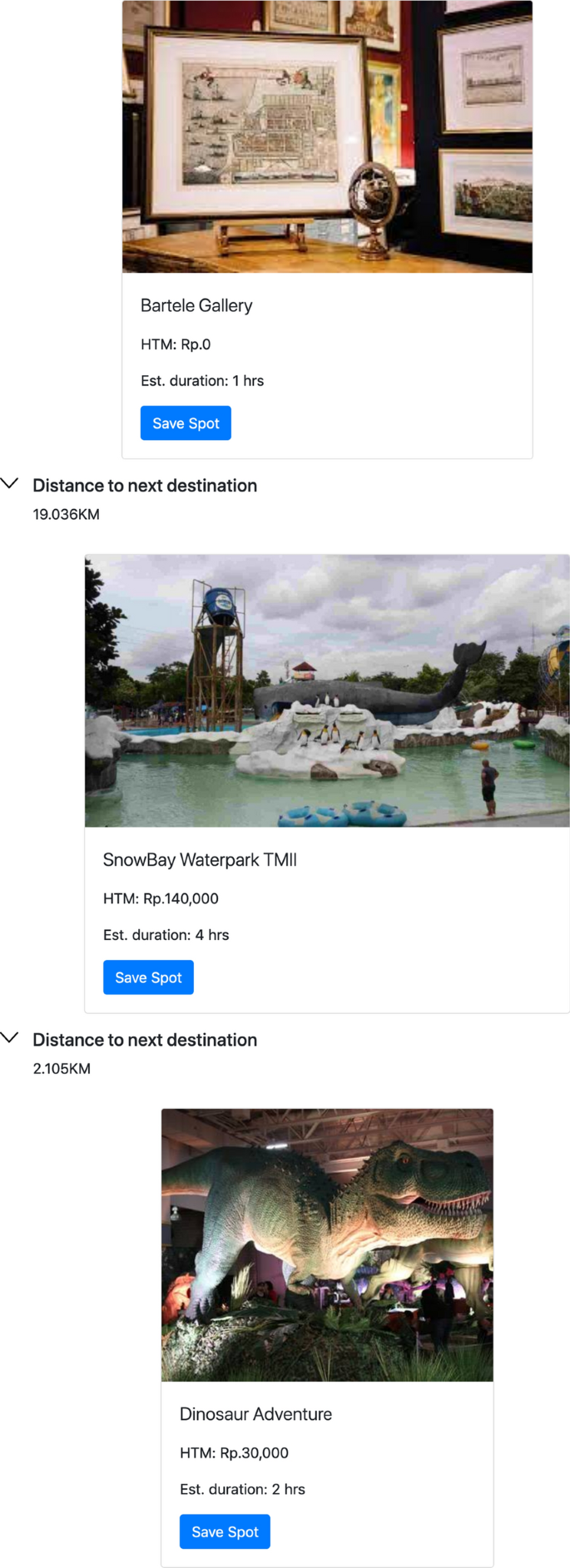The height and width of the screenshot is (1568, 570).
Task: Save the SnowBay Waterpark TMII spot
Action: pyautogui.click(x=148, y=977)
